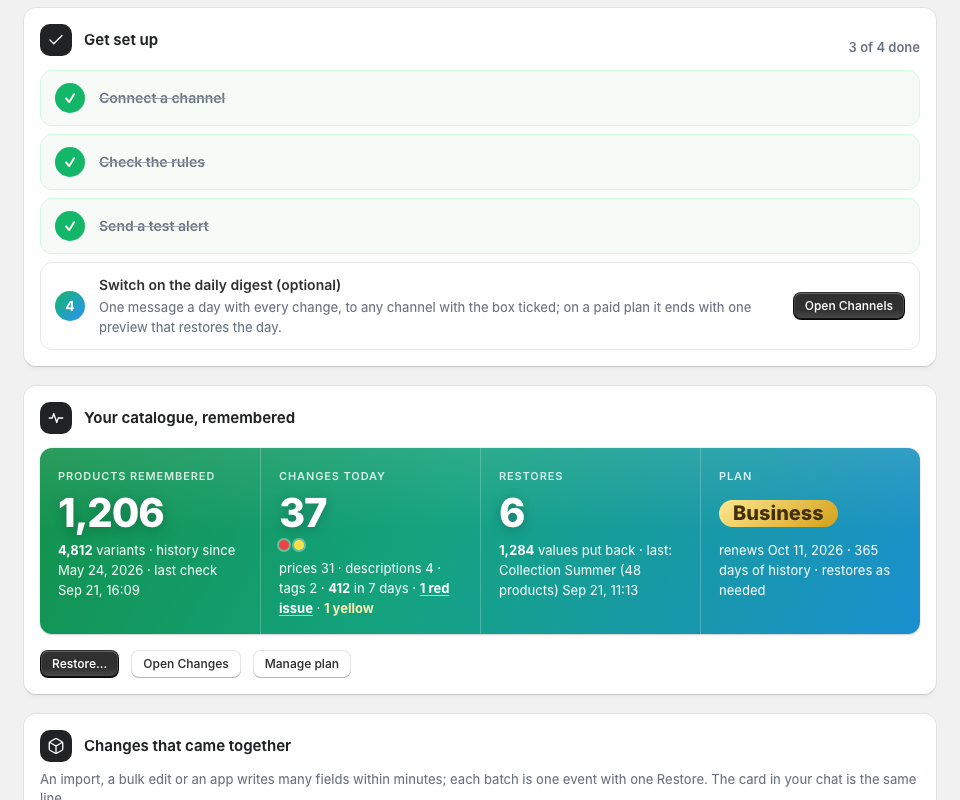
Task: Click the cube icon beside Changes that came together
Action: coord(56,746)
